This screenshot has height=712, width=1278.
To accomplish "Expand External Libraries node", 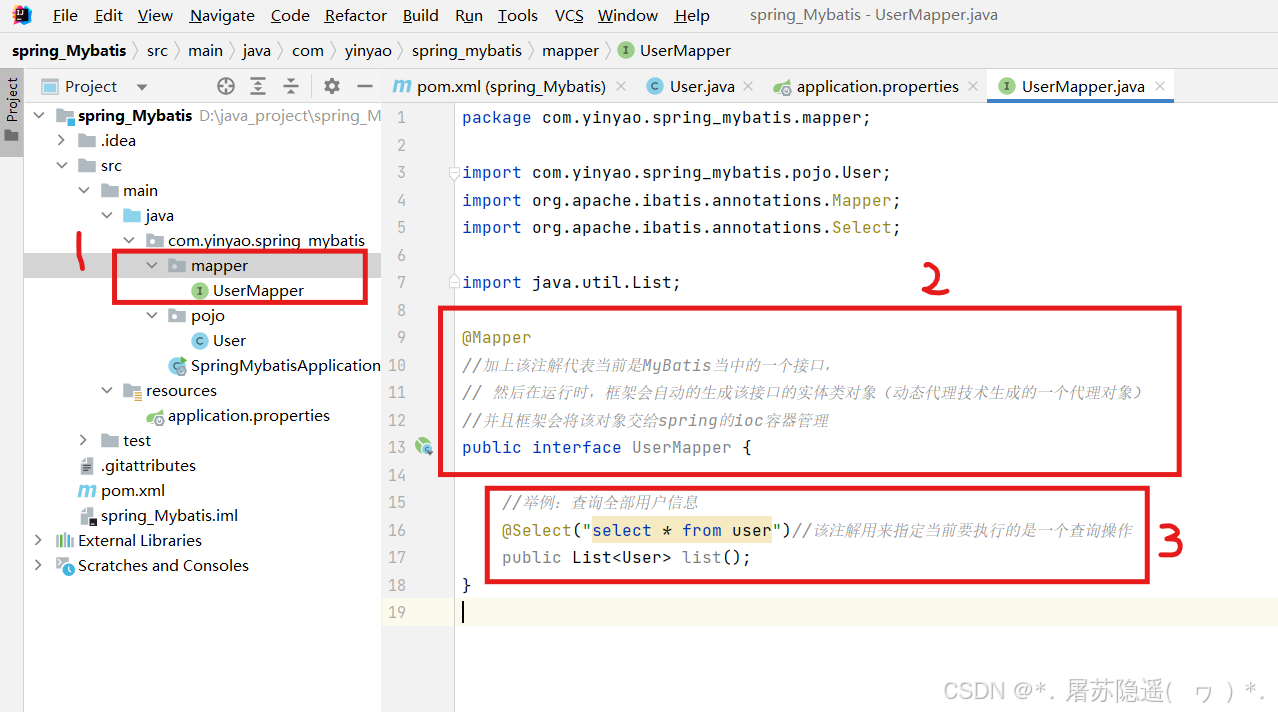I will pyautogui.click(x=38, y=541).
